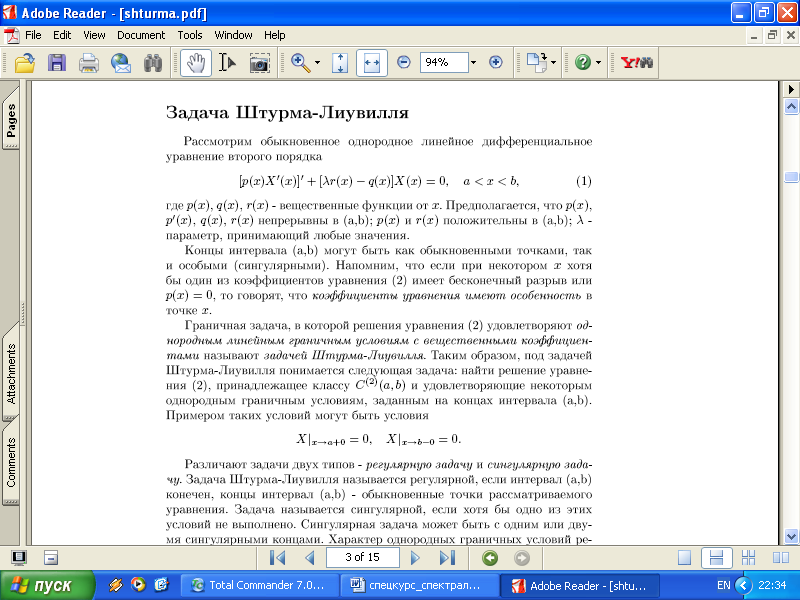
Task: Select the Hand tool
Action: (x=196, y=63)
